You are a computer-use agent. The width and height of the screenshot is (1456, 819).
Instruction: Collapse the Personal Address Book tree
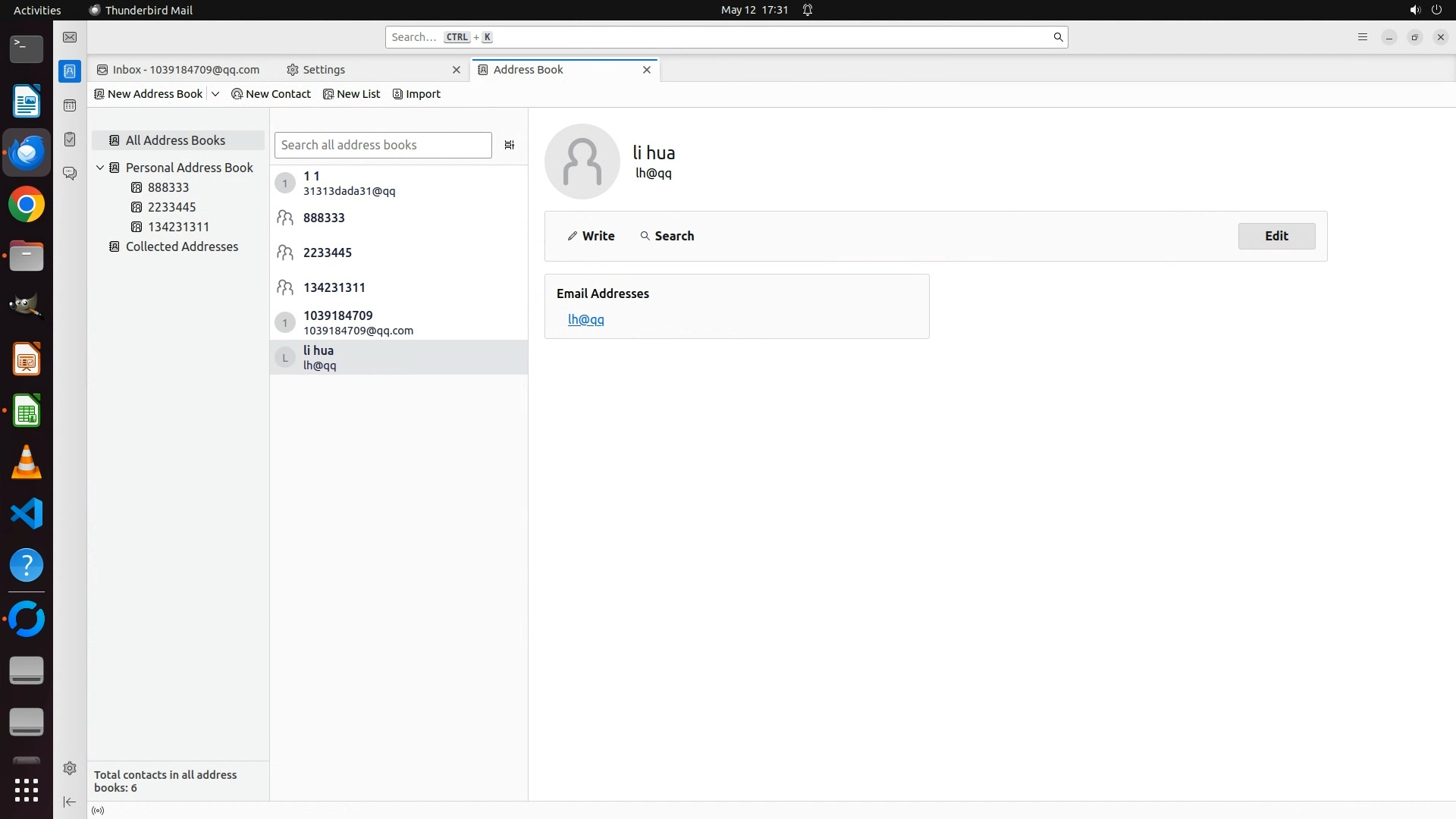coord(100,168)
